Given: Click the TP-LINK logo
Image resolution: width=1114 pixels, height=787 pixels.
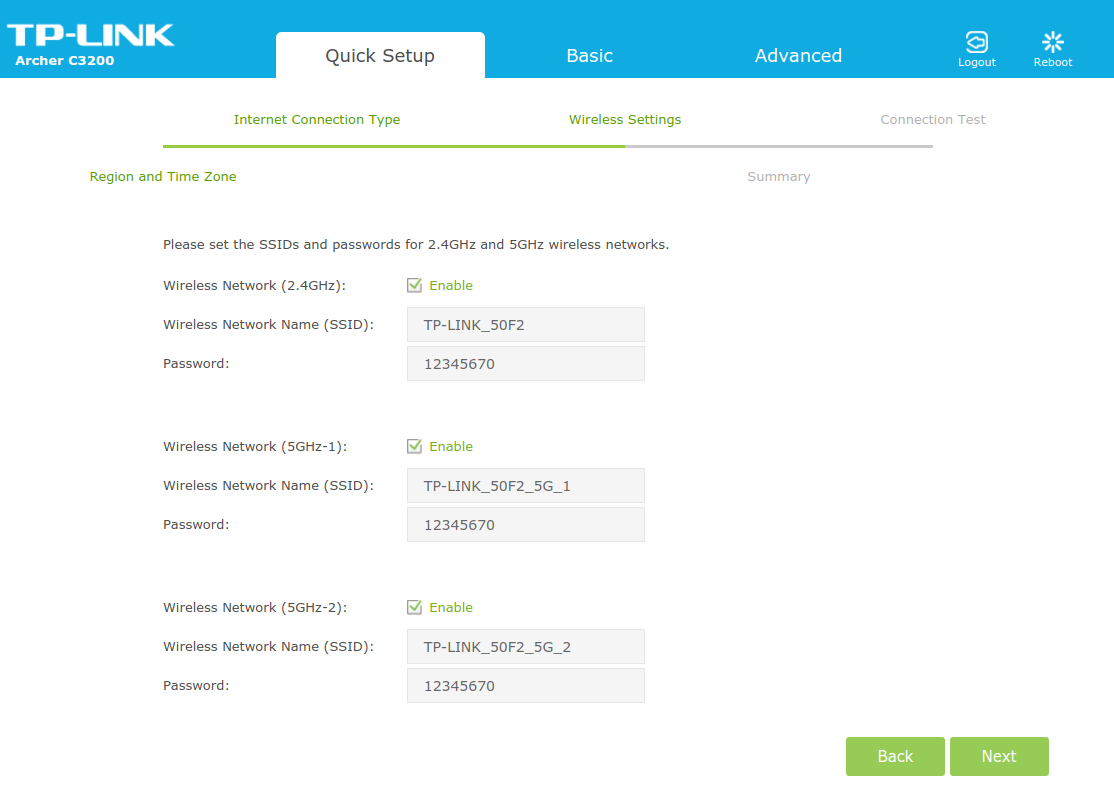Looking at the screenshot, I should click(90, 36).
